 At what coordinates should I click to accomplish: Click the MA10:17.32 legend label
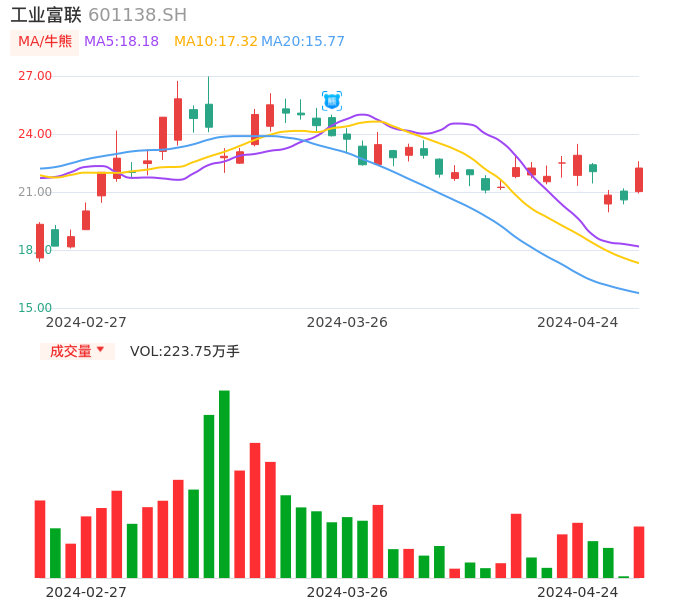tap(215, 42)
